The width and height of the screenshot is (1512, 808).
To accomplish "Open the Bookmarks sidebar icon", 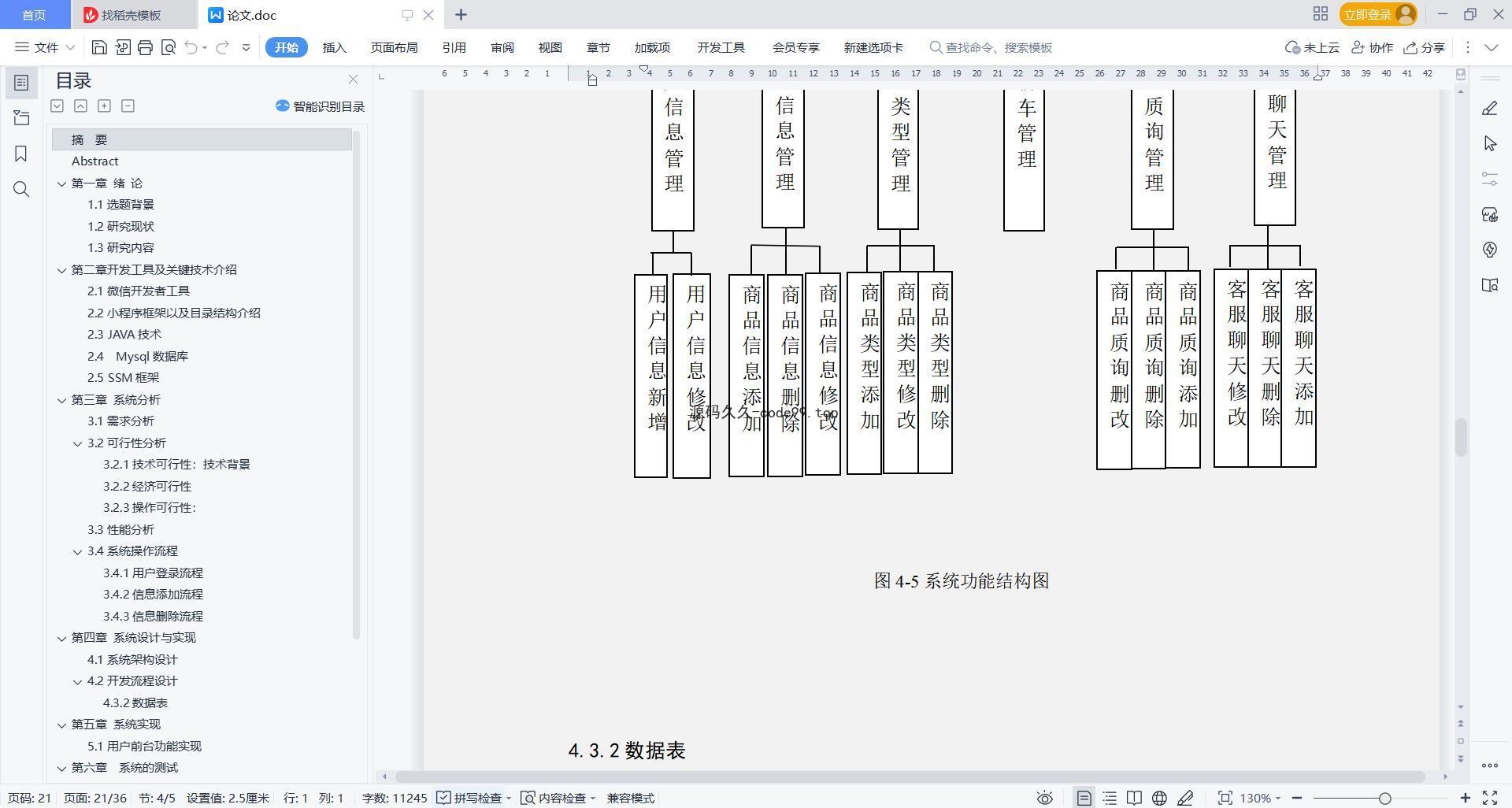I will click(x=21, y=154).
